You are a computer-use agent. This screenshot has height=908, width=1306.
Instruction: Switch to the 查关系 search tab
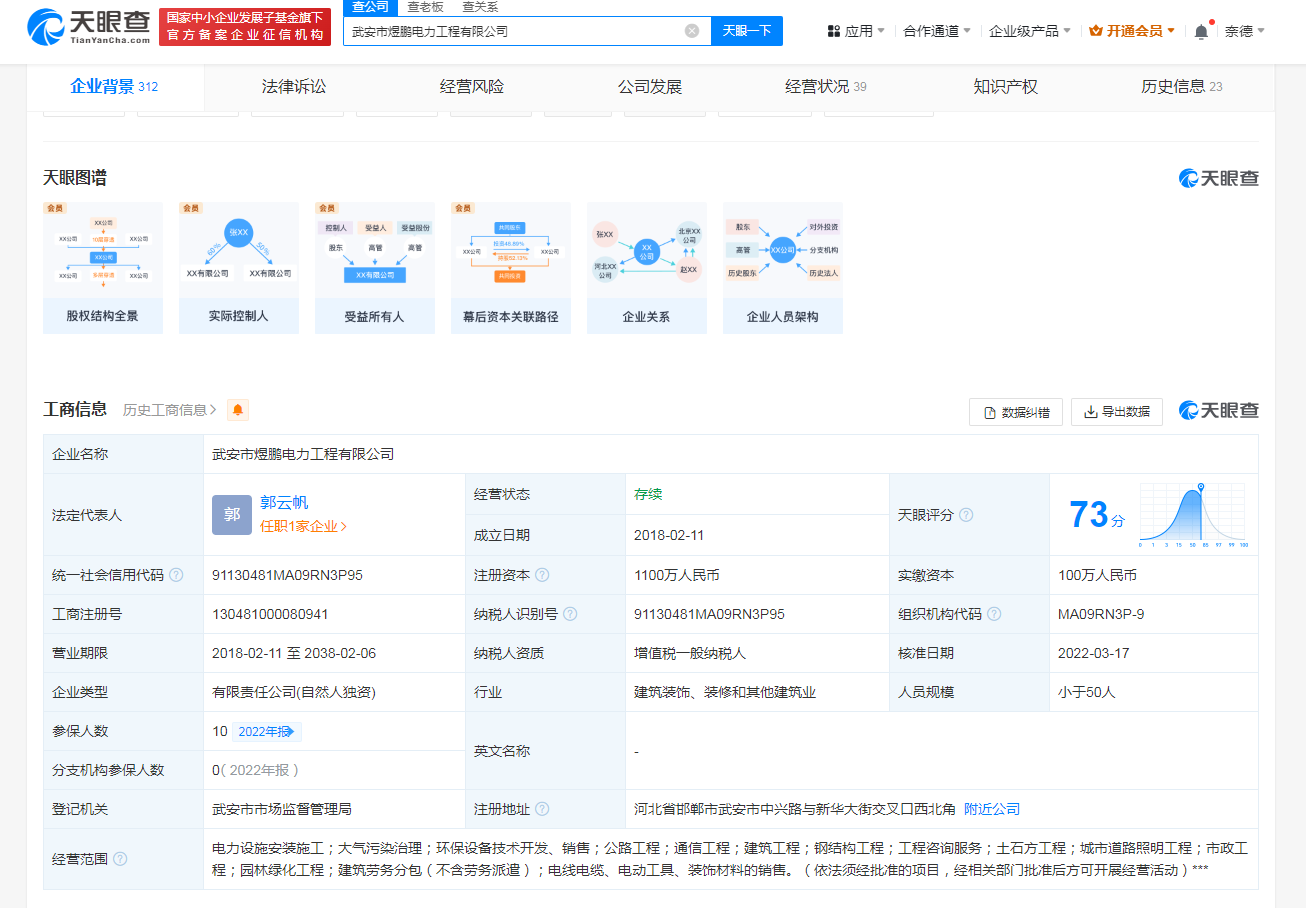pyautogui.click(x=480, y=7)
